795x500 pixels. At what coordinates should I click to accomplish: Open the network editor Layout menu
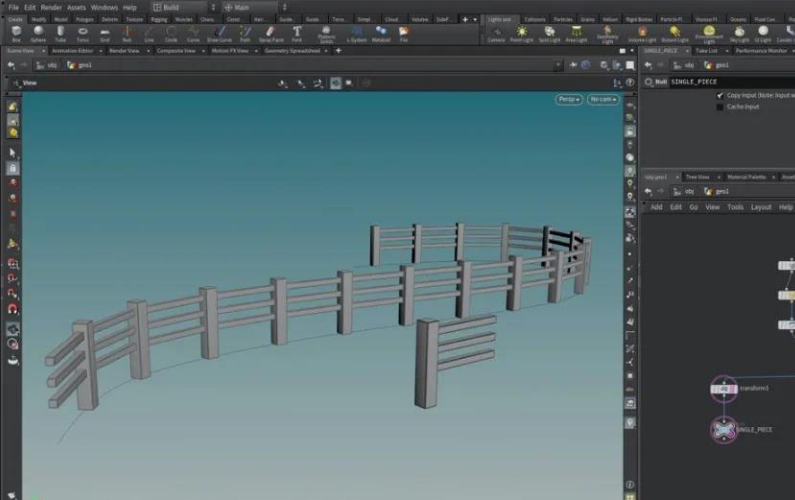(761, 207)
